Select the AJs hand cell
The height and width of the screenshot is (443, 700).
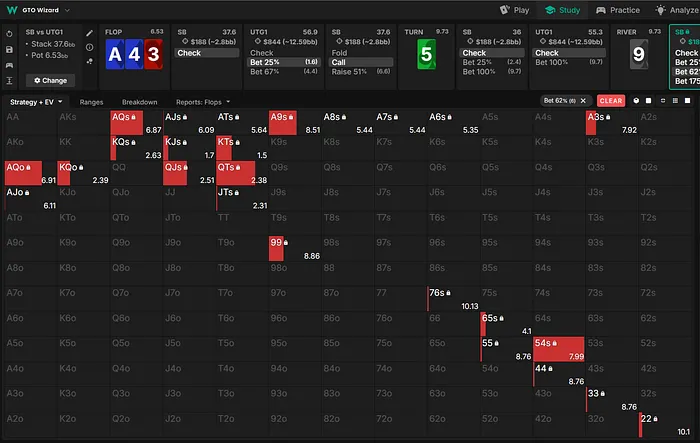point(189,123)
